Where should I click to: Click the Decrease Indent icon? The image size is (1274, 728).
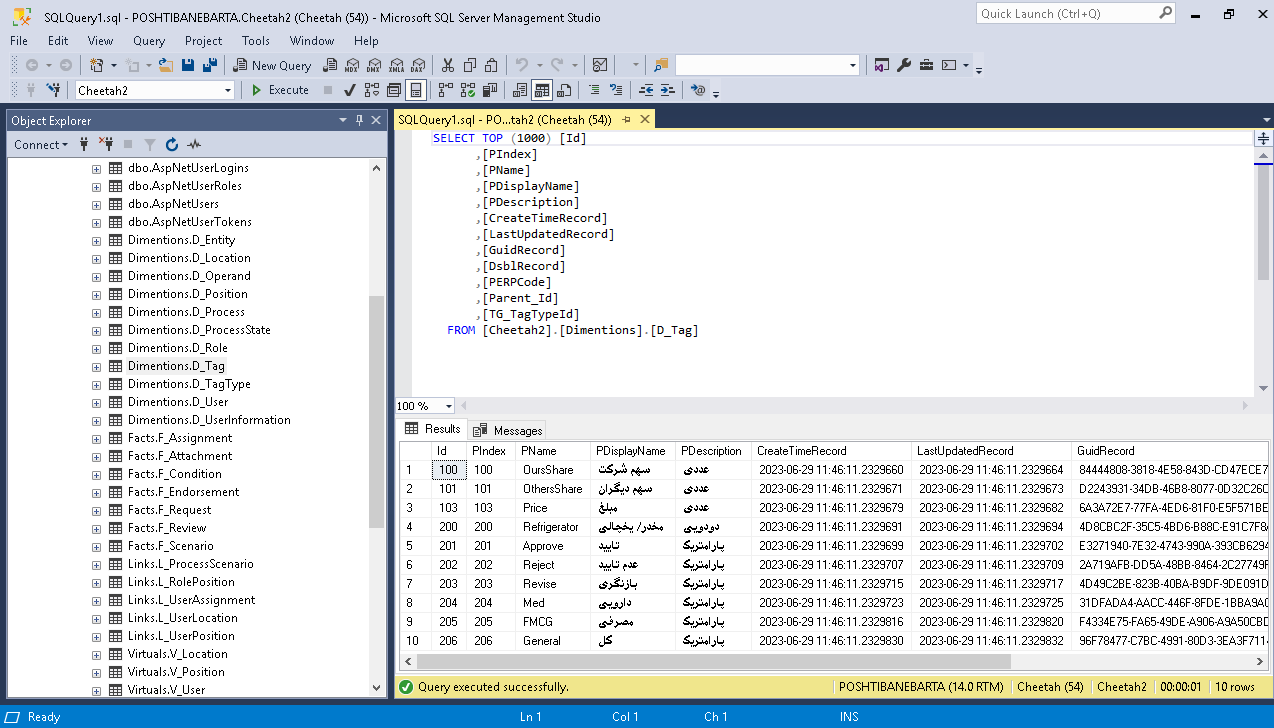click(646, 90)
